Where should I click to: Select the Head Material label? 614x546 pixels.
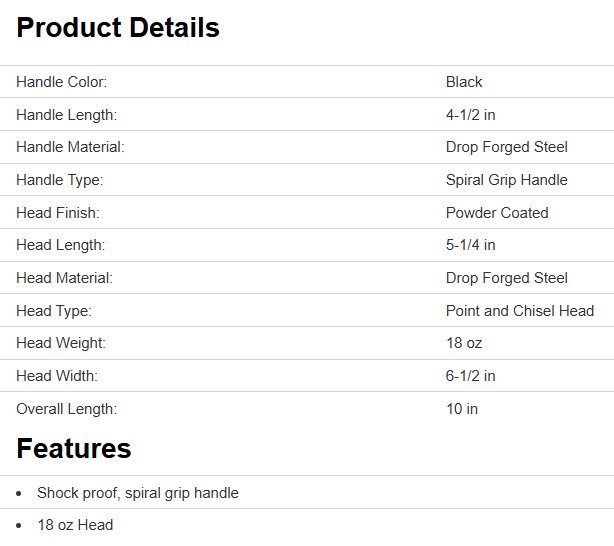tap(64, 278)
